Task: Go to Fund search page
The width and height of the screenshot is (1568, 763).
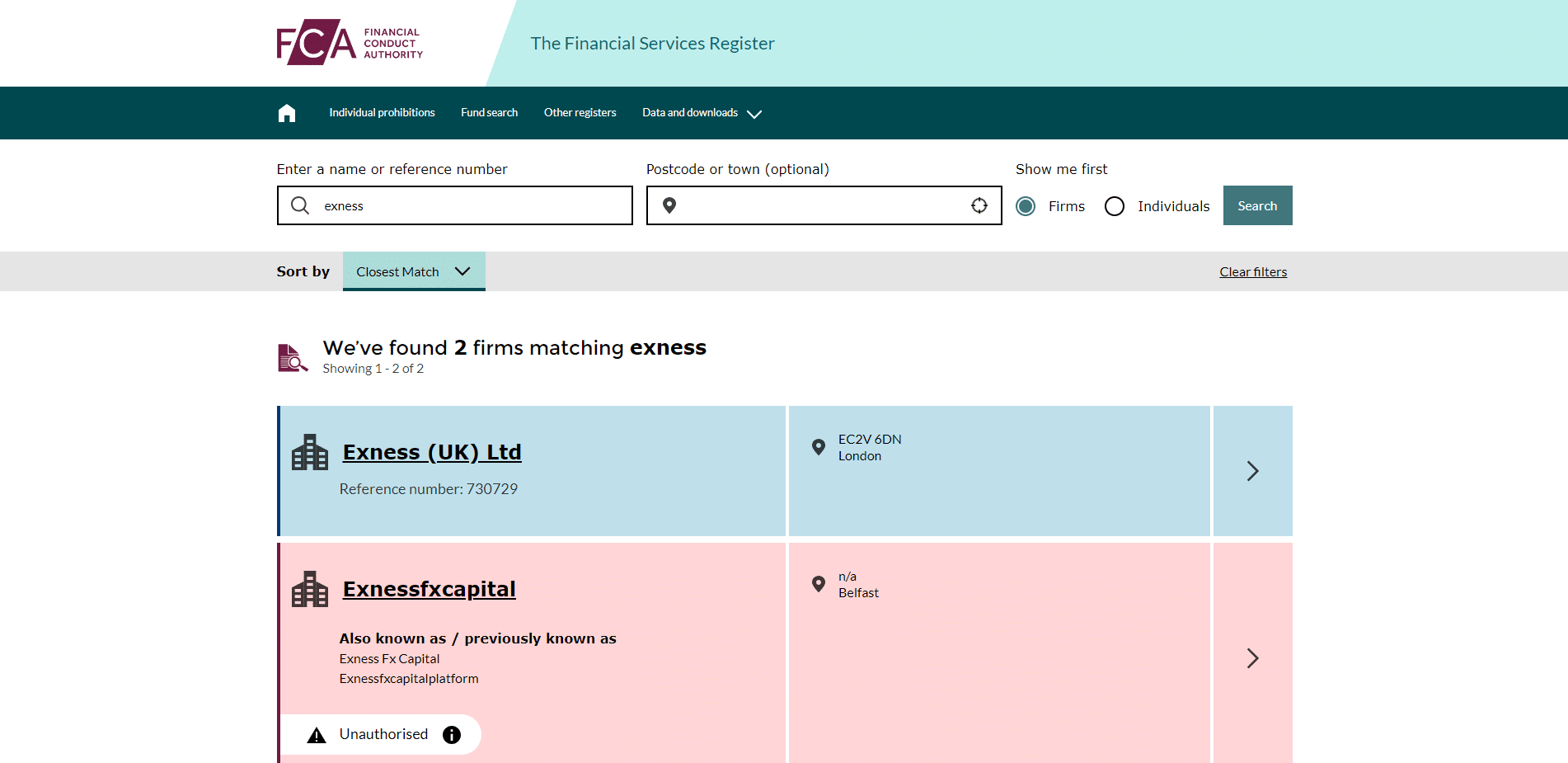Action: [489, 113]
